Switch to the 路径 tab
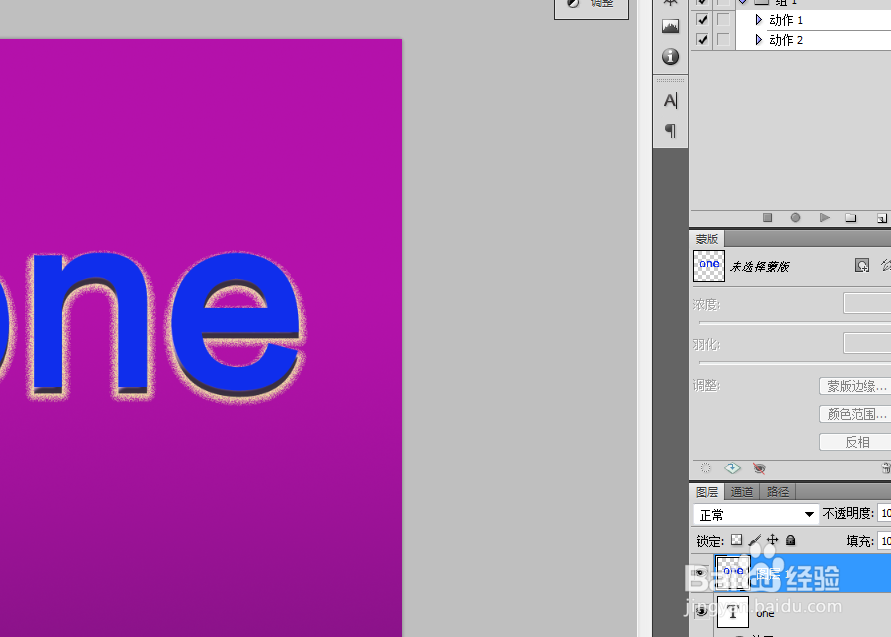The width and height of the screenshot is (891, 637). pyautogui.click(x=777, y=492)
